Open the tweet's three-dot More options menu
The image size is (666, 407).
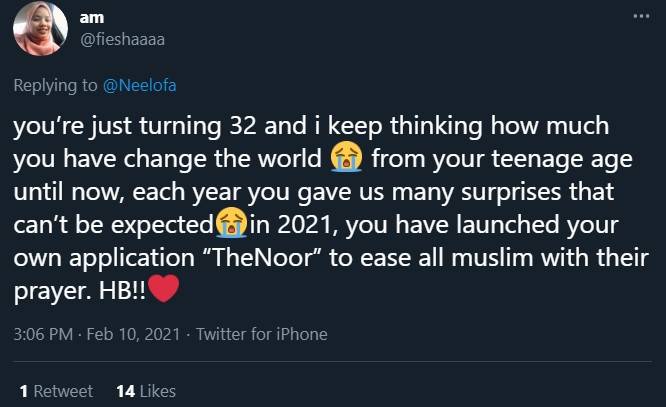(x=641, y=17)
